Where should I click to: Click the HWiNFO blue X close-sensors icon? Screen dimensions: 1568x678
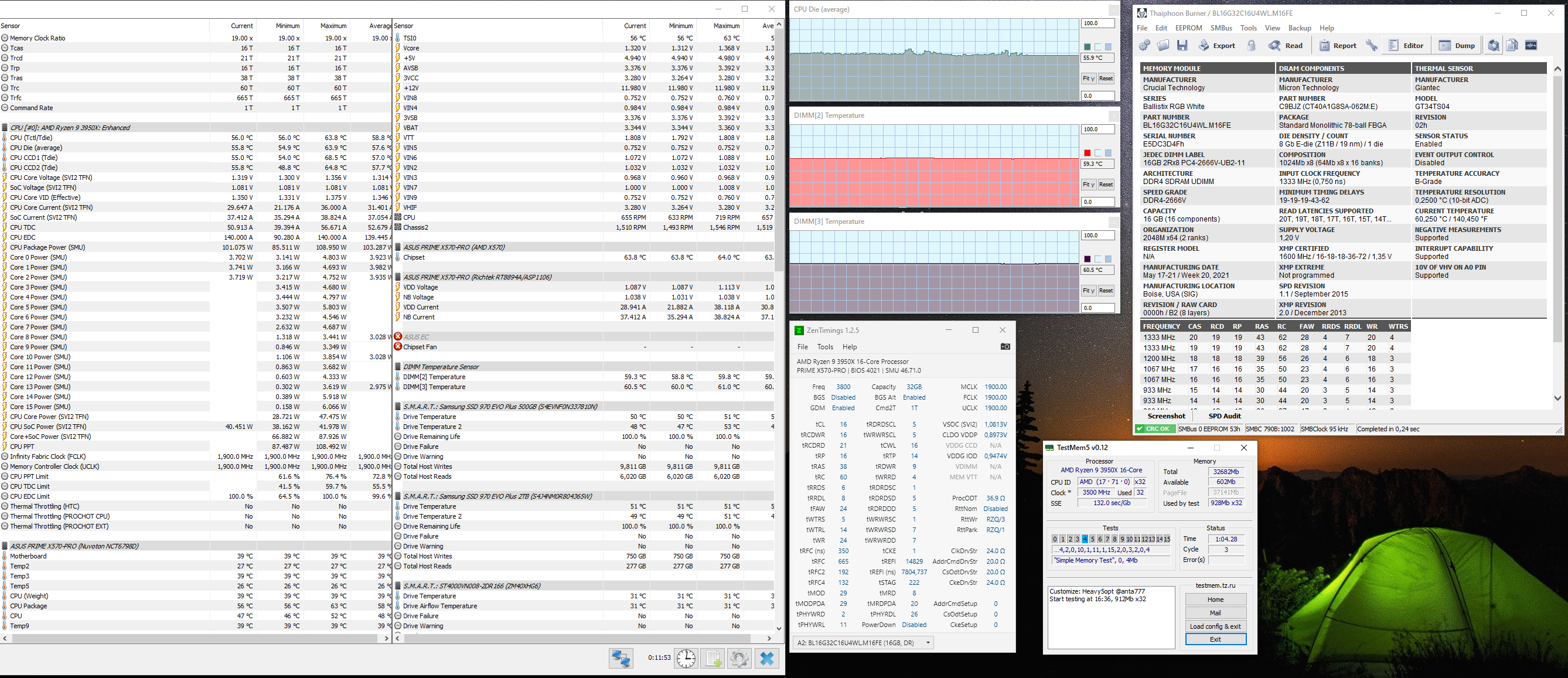[767, 658]
